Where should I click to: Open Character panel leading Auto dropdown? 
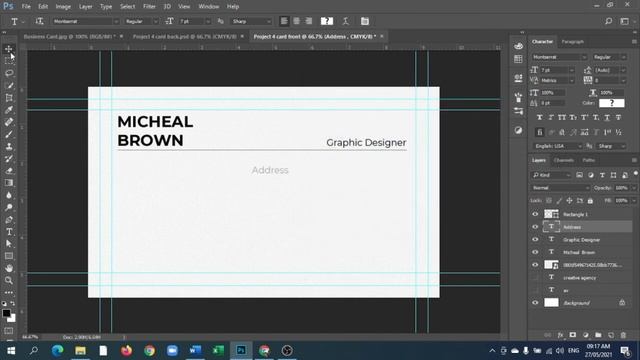[x=623, y=70]
